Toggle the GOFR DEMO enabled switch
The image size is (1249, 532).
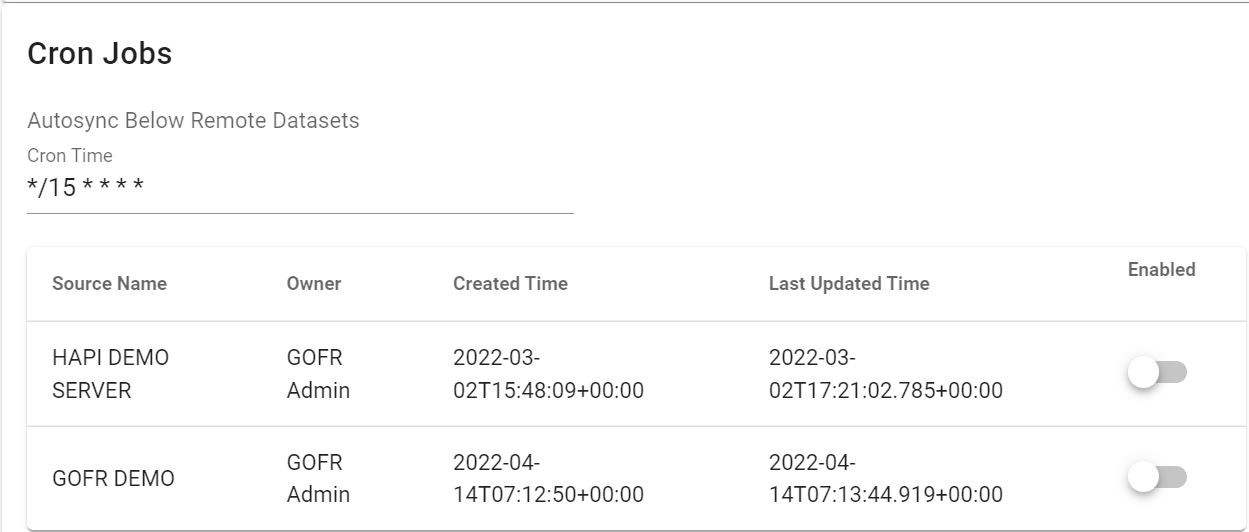point(1157,478)
